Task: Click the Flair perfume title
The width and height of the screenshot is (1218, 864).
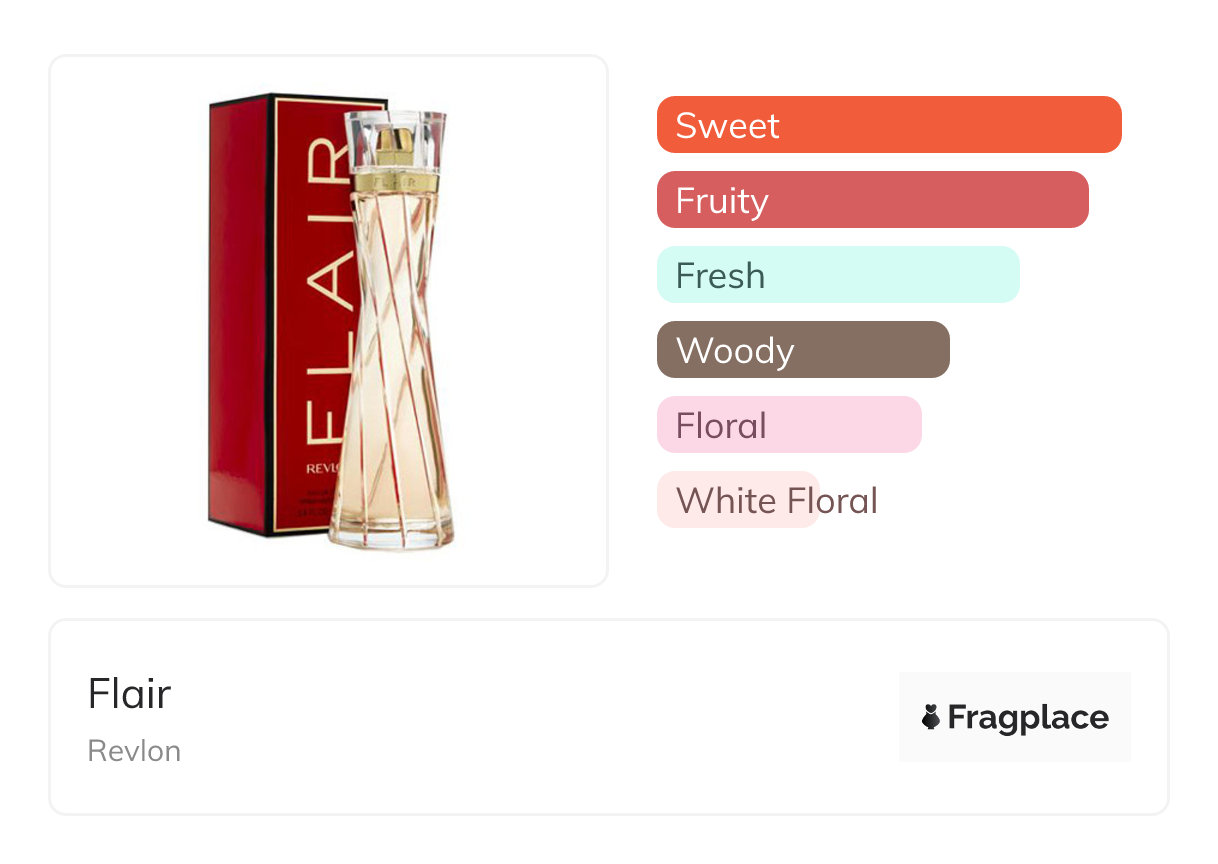Action: [x=129, y=694]
